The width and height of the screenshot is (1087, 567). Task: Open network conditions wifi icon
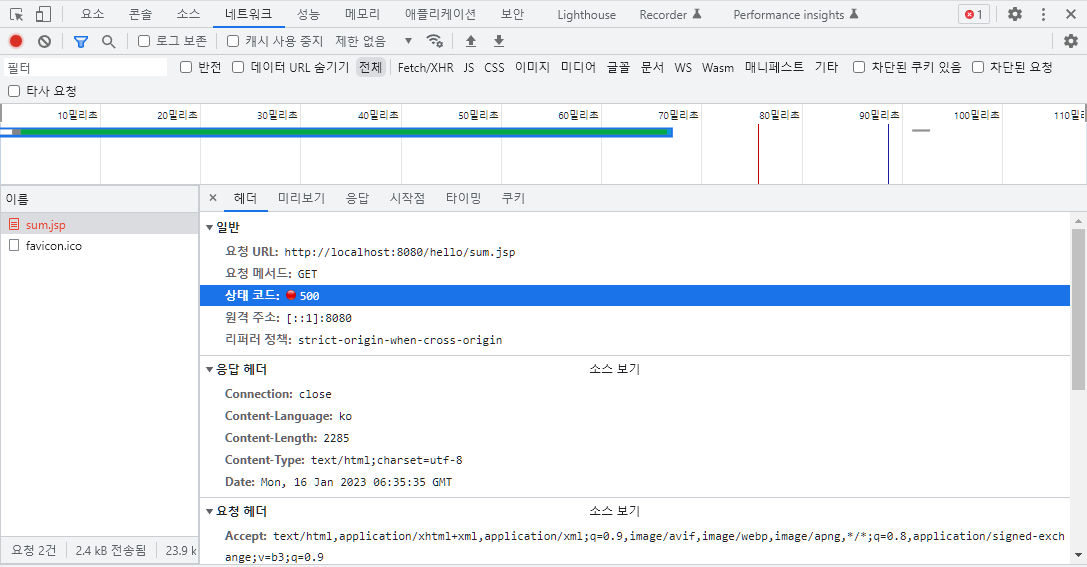[x=435, y=41]
